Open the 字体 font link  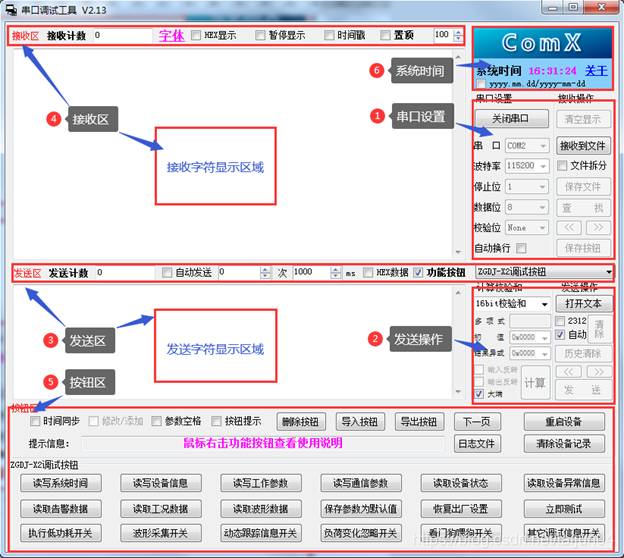pos(172,35)
